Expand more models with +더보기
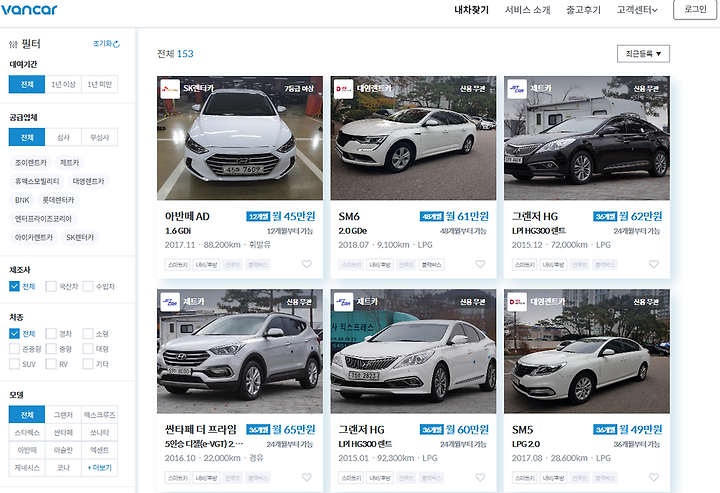This screenshot has height=493, width=720. 100,468
